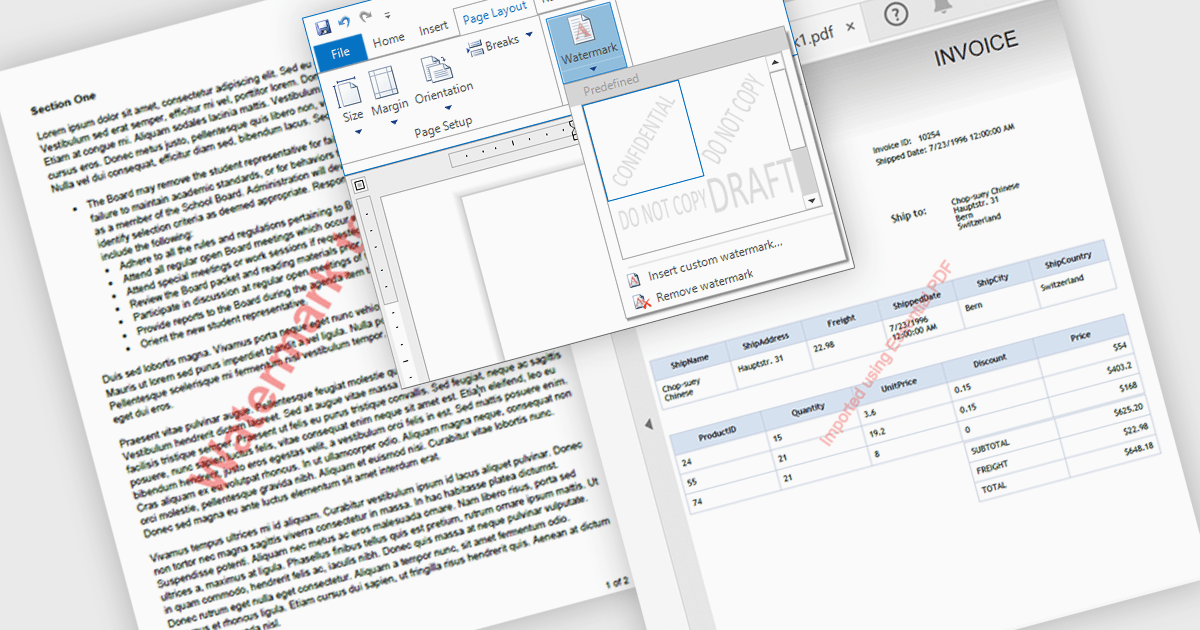Click the Quantity column header
This screenshot has width=1200, height=630.
point(809,409)
